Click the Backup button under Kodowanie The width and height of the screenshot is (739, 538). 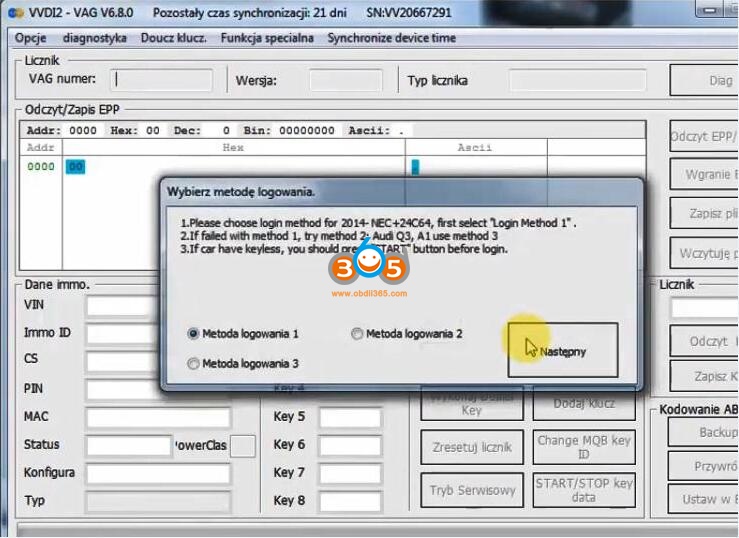click(703, 432)
